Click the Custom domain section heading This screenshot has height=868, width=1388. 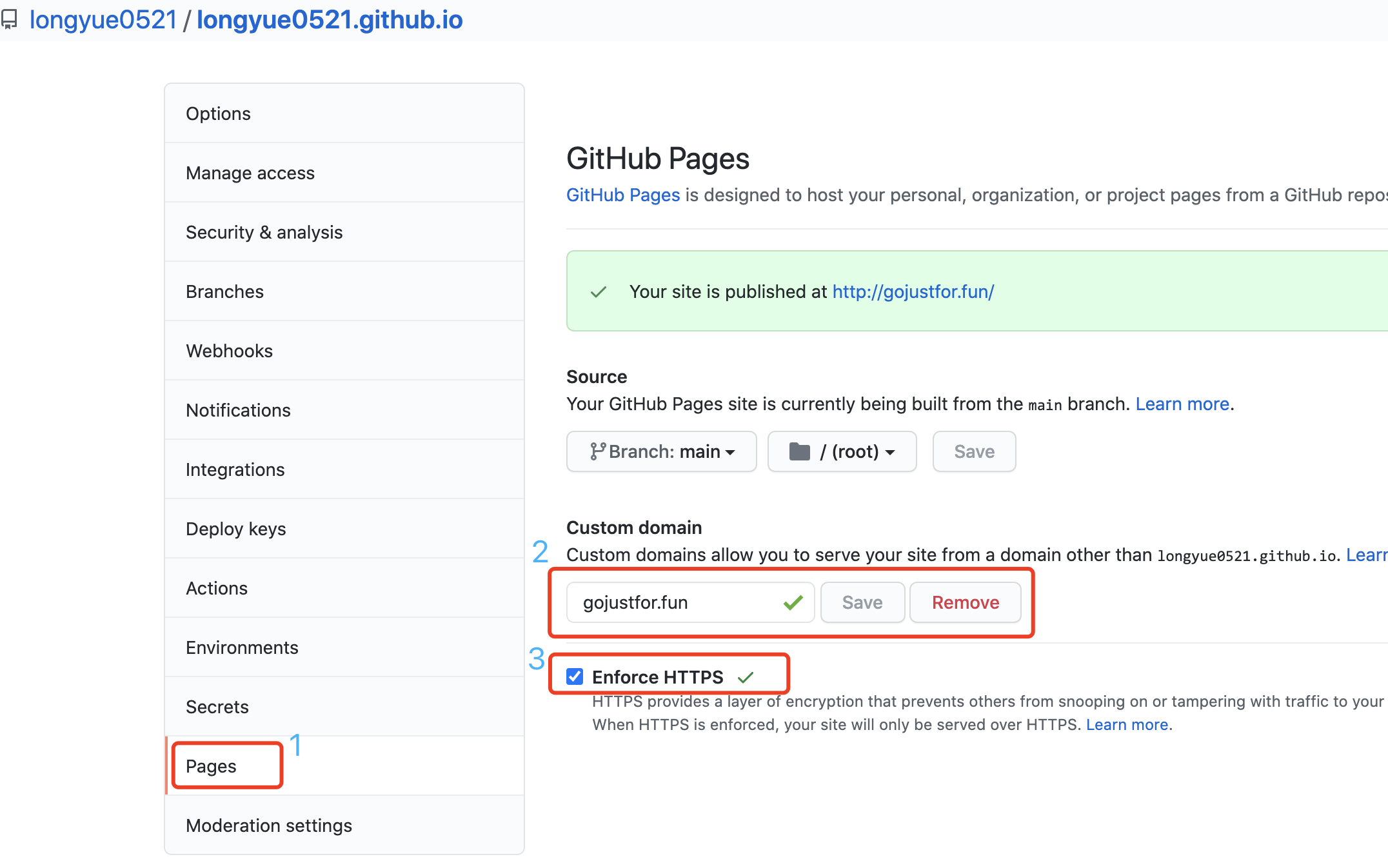(634, 528)
